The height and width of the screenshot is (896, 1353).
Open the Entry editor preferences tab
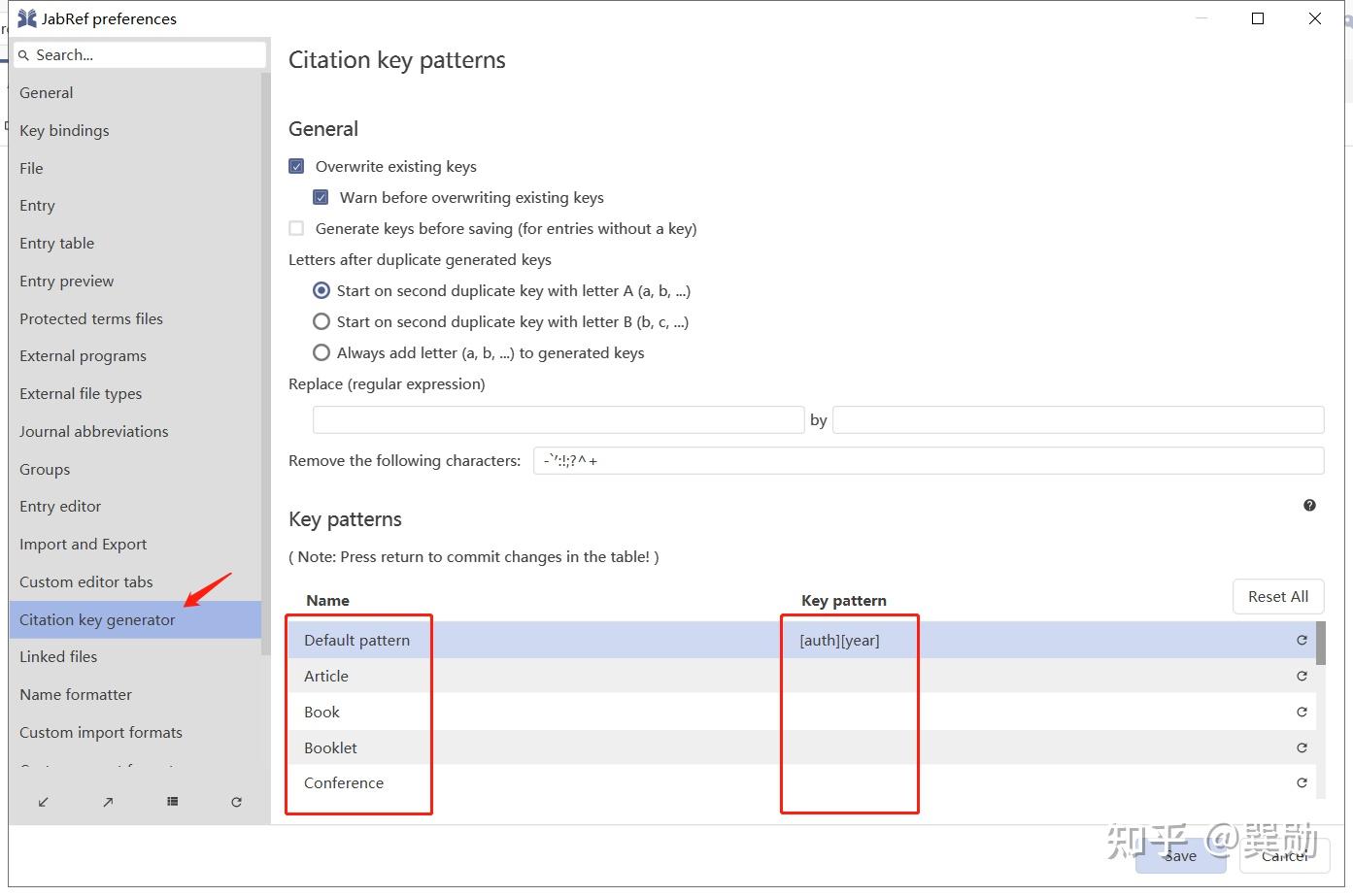pos(60,507)
